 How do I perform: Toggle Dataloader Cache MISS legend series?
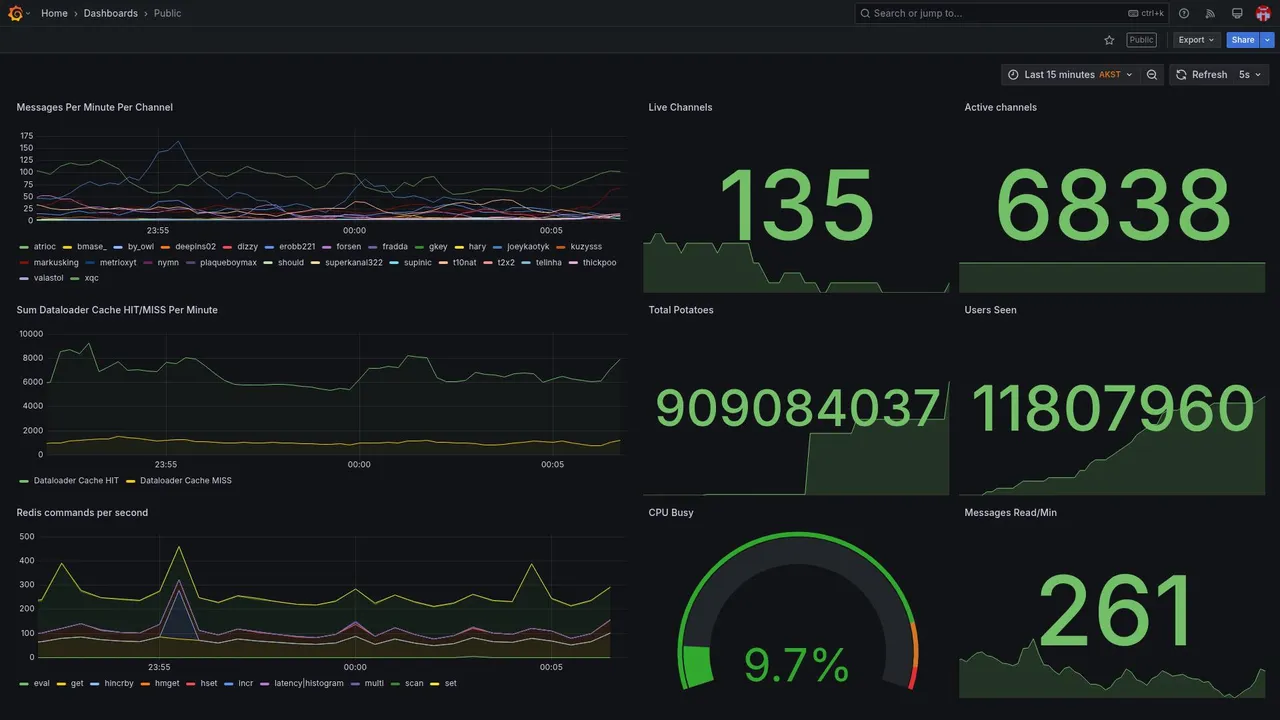pyautogui.click(x=178, y=481)
